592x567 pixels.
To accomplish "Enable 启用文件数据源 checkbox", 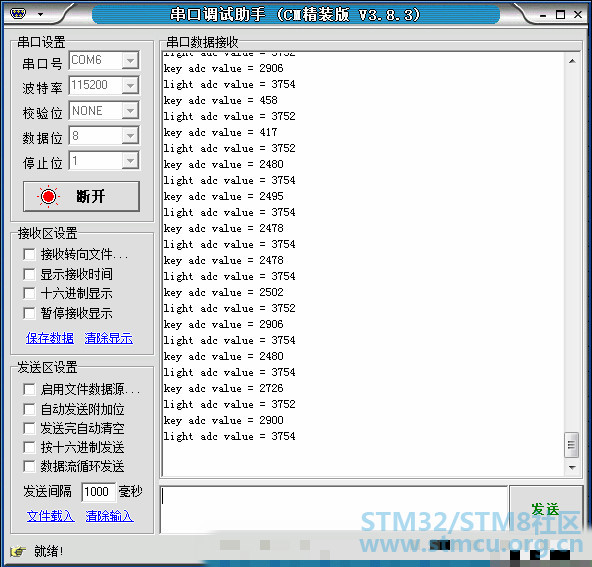I will [x=29, y=389].
